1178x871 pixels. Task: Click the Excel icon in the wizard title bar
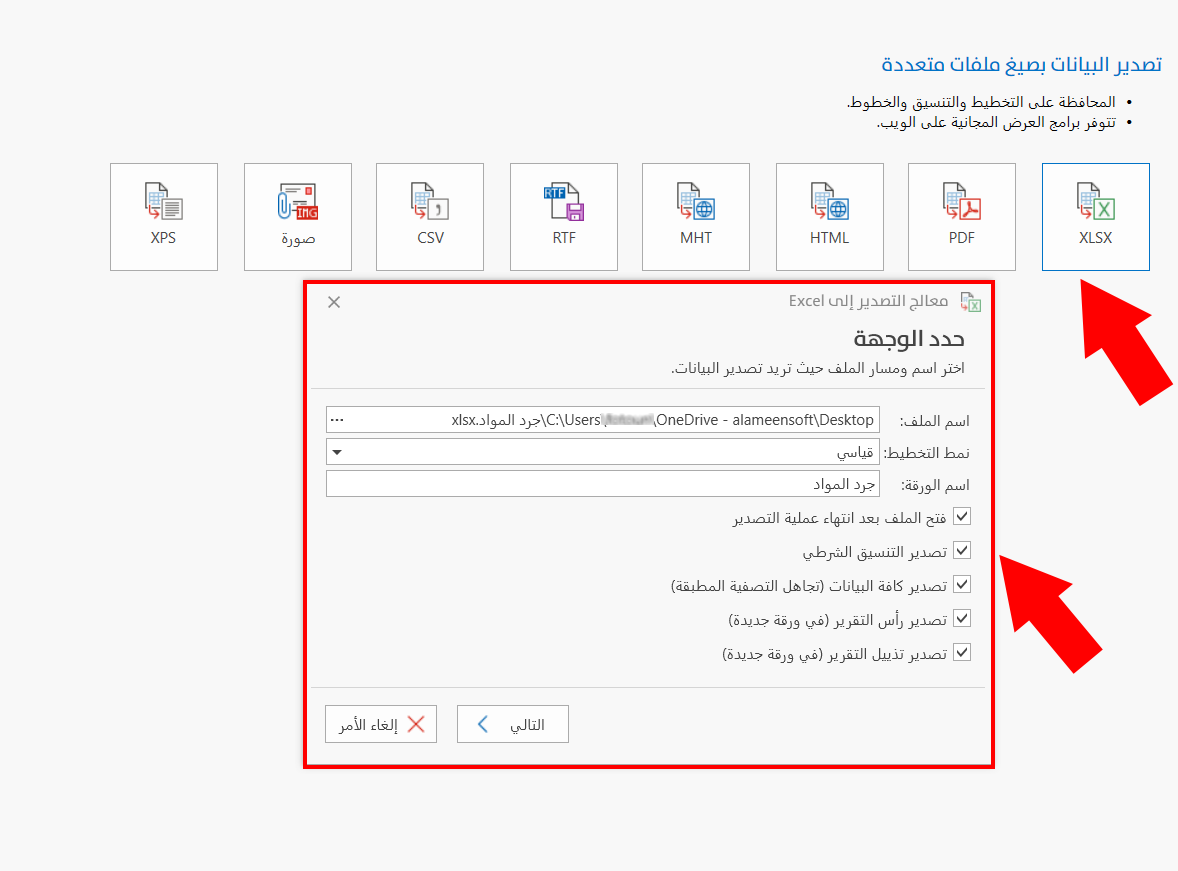click(969, 300)
